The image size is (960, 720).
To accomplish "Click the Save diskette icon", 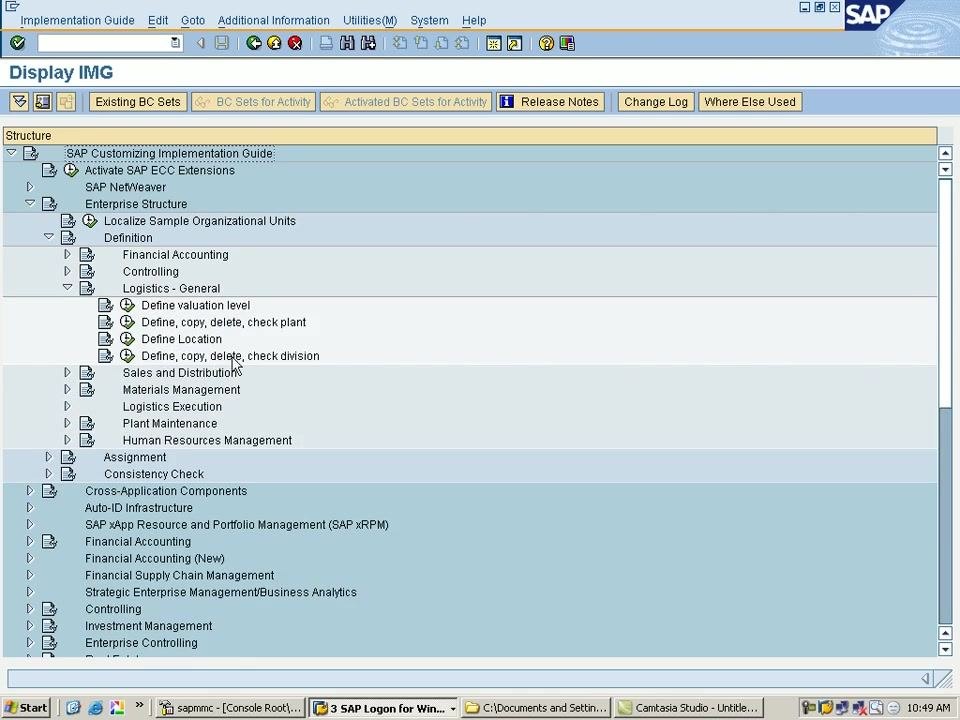I will click(222, 43).
